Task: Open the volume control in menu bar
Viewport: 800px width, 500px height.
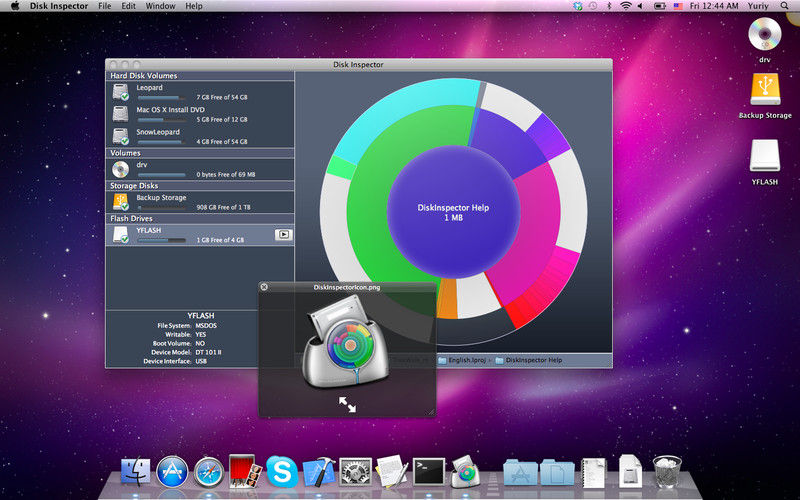Action: point(641,6)
